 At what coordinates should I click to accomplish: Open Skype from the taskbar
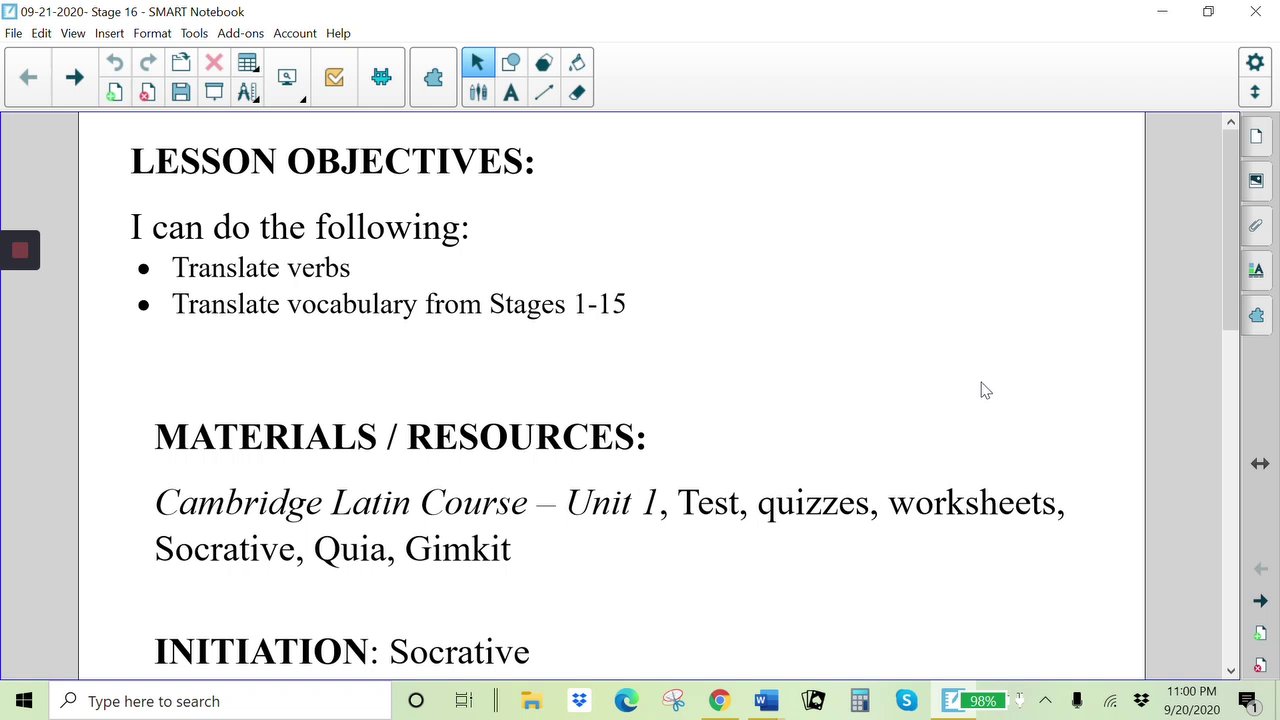coord(906,701)
